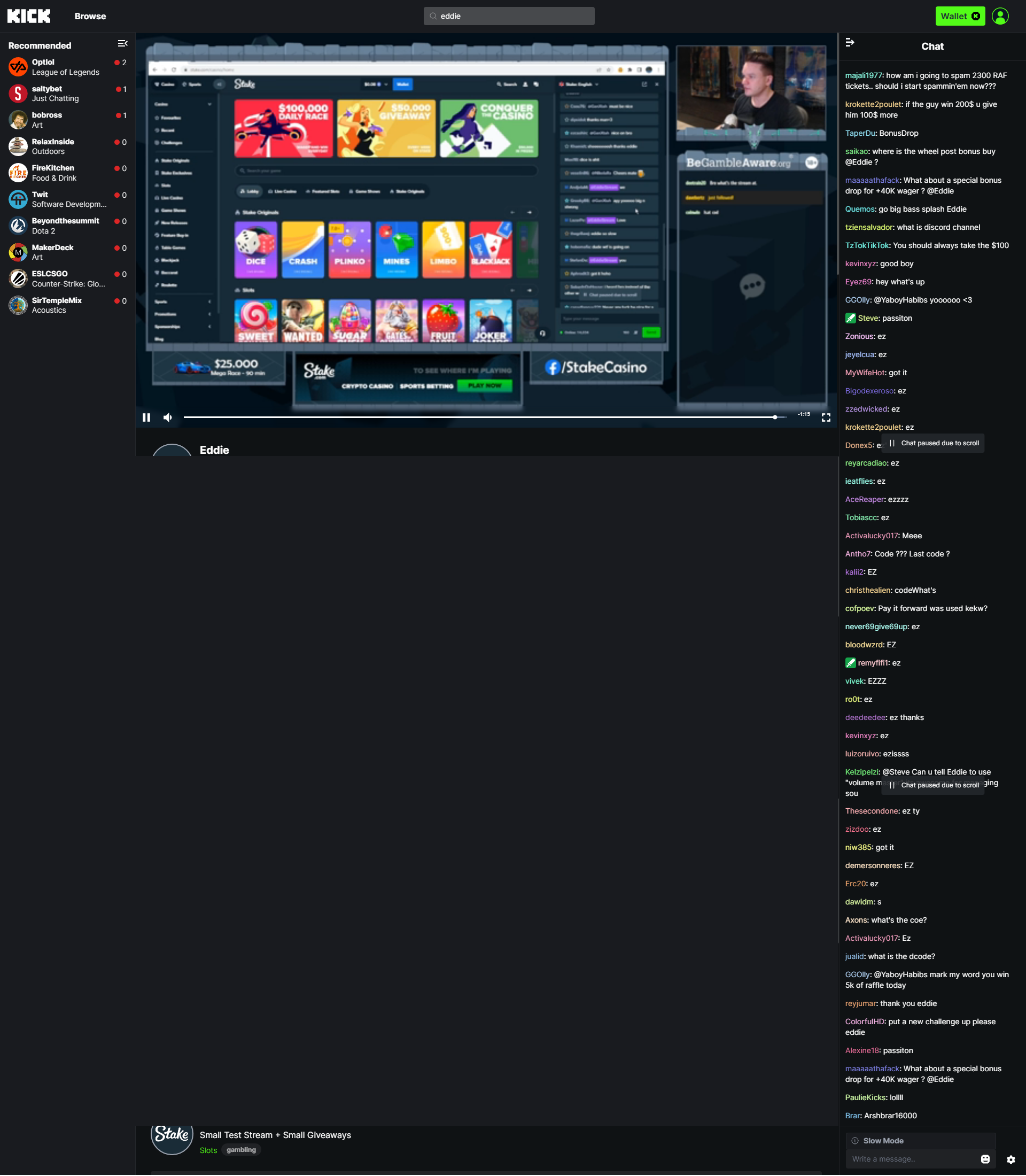Select username majali1977 in chat

tap(864, 75)
